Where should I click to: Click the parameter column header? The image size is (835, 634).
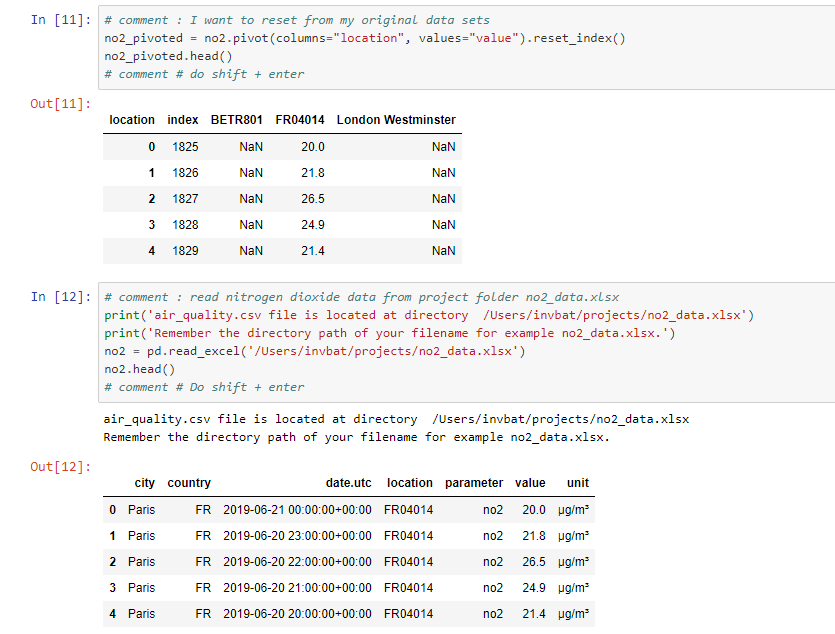(x=474, y=483)
